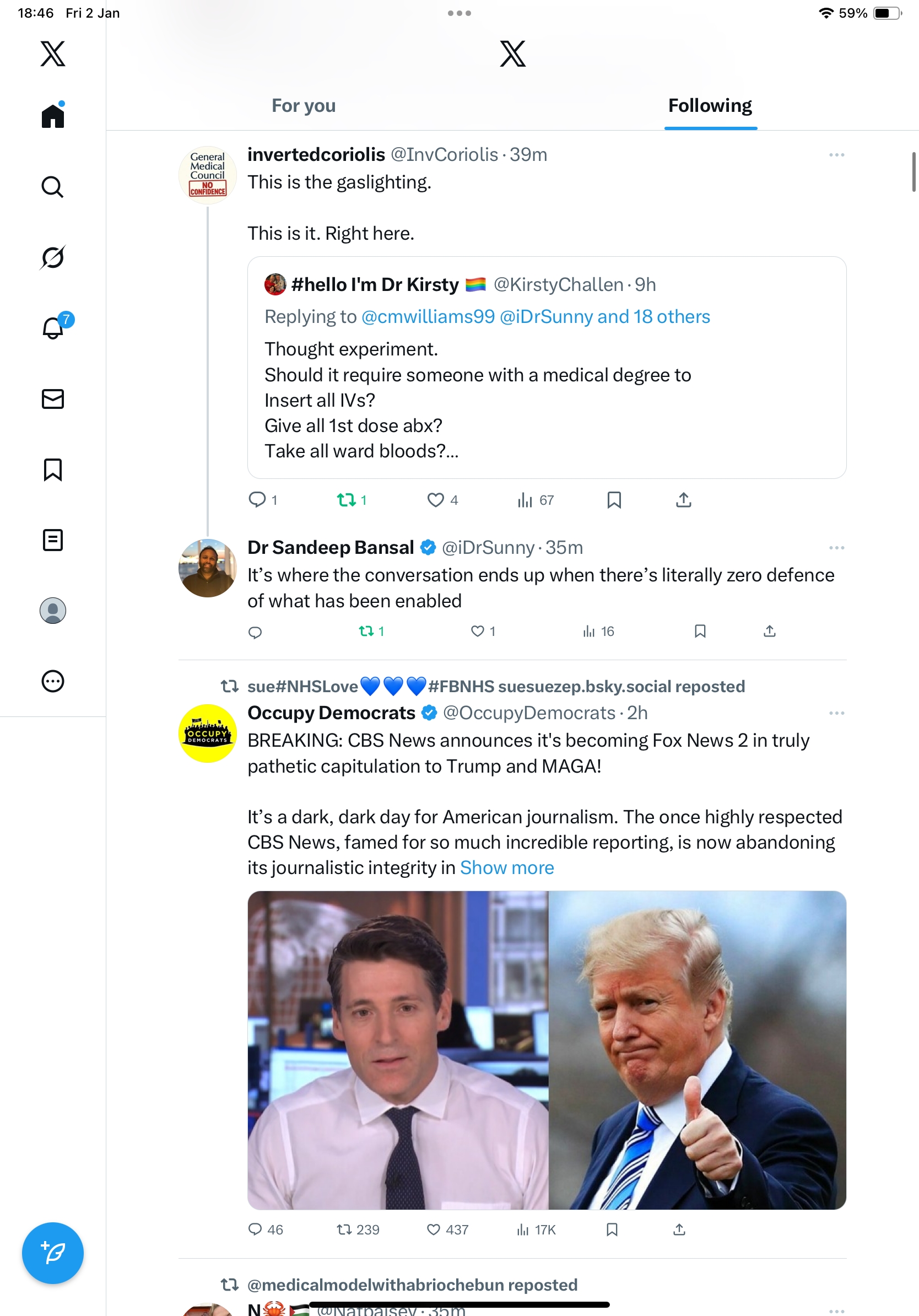Open the CBS anchor and Trump image
The image size is (919, 1316).
pyautogui.click(x=547, y=1050)
